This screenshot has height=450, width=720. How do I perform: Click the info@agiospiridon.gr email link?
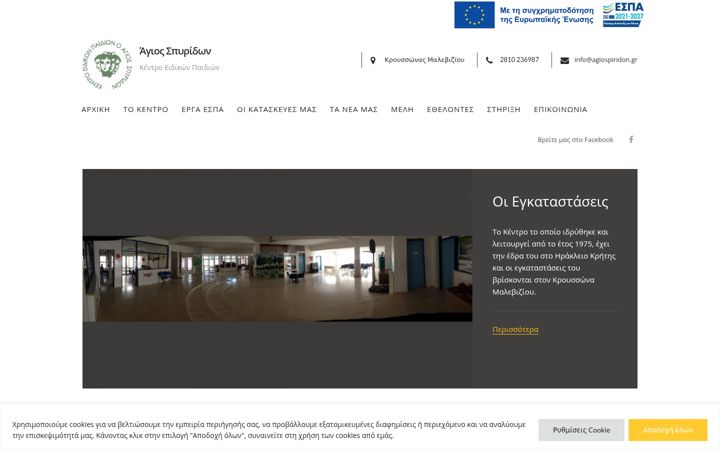[x=606, y=60]
